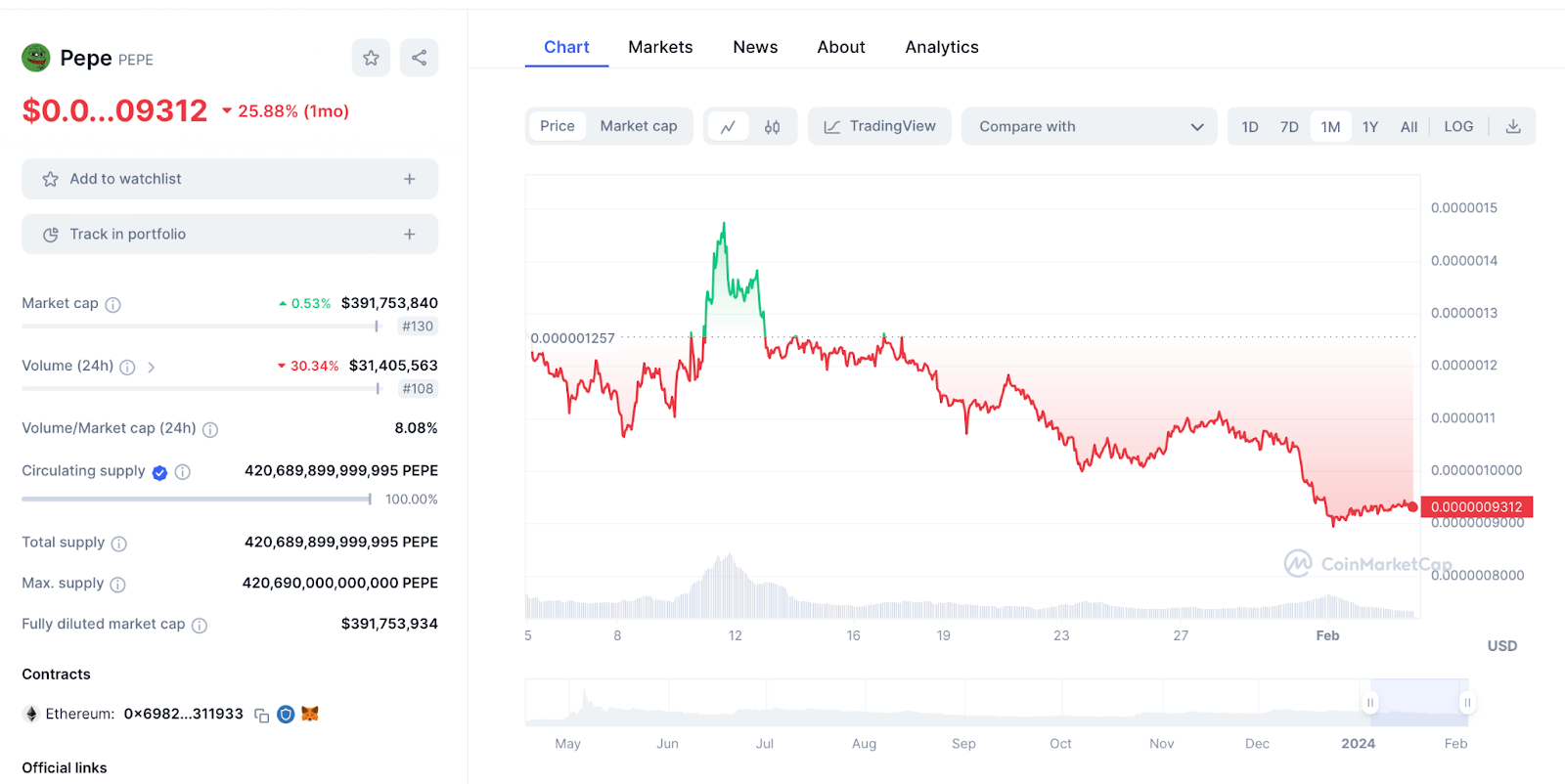Open price change period dropdown (1mo)
1565x784 pixels.
(x=286, y=110)
